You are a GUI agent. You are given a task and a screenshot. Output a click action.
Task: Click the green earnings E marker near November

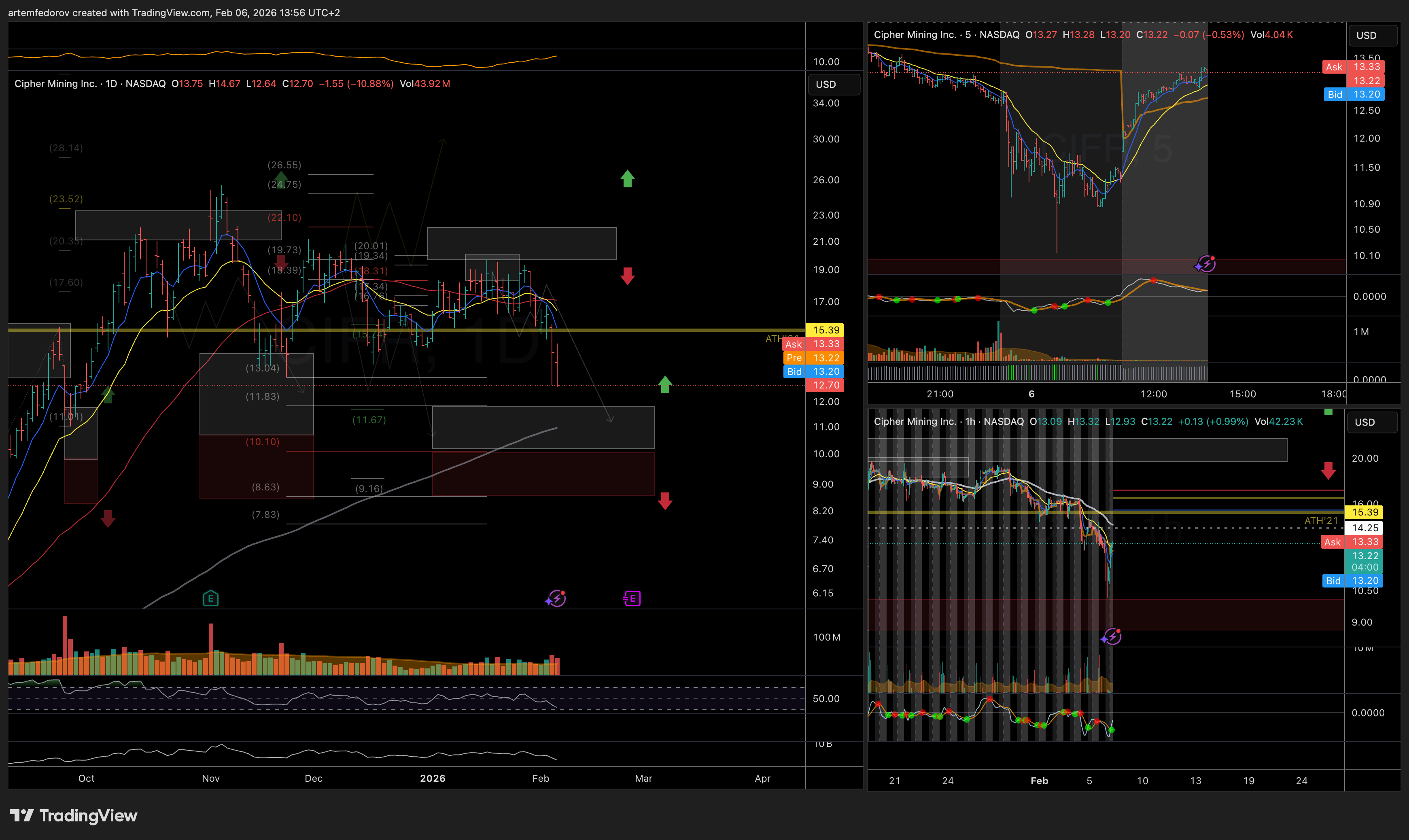210,598
